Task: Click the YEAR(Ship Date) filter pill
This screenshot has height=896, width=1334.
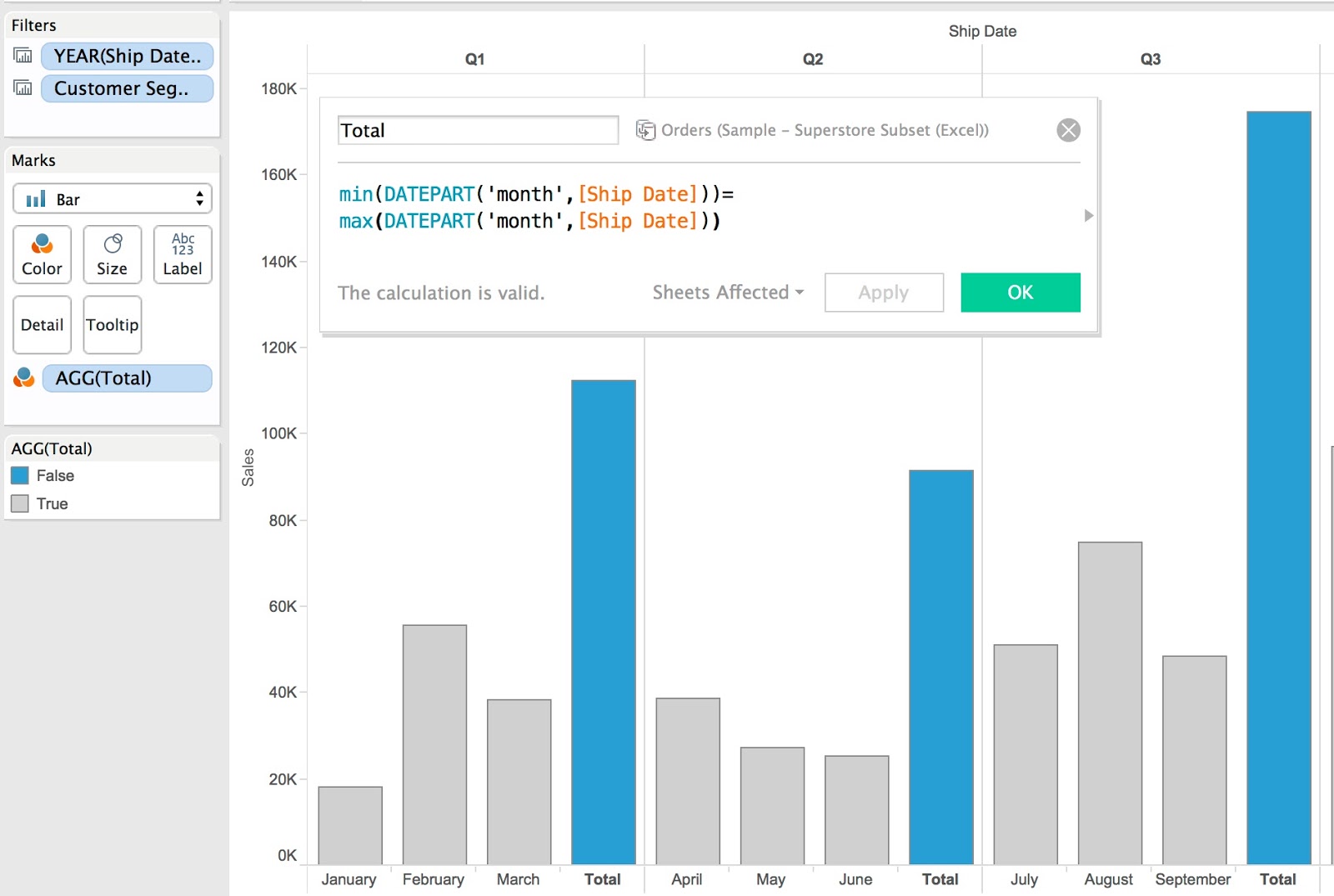Action: [x=127, y=56]
